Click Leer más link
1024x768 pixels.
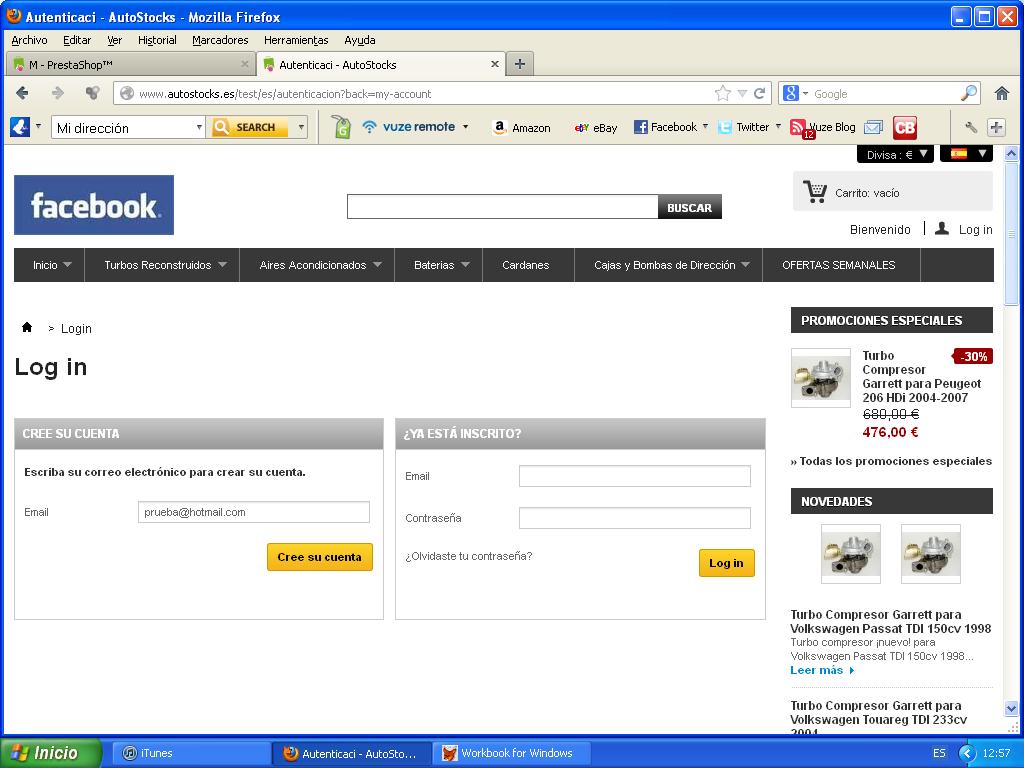click(x=822, y=670)
